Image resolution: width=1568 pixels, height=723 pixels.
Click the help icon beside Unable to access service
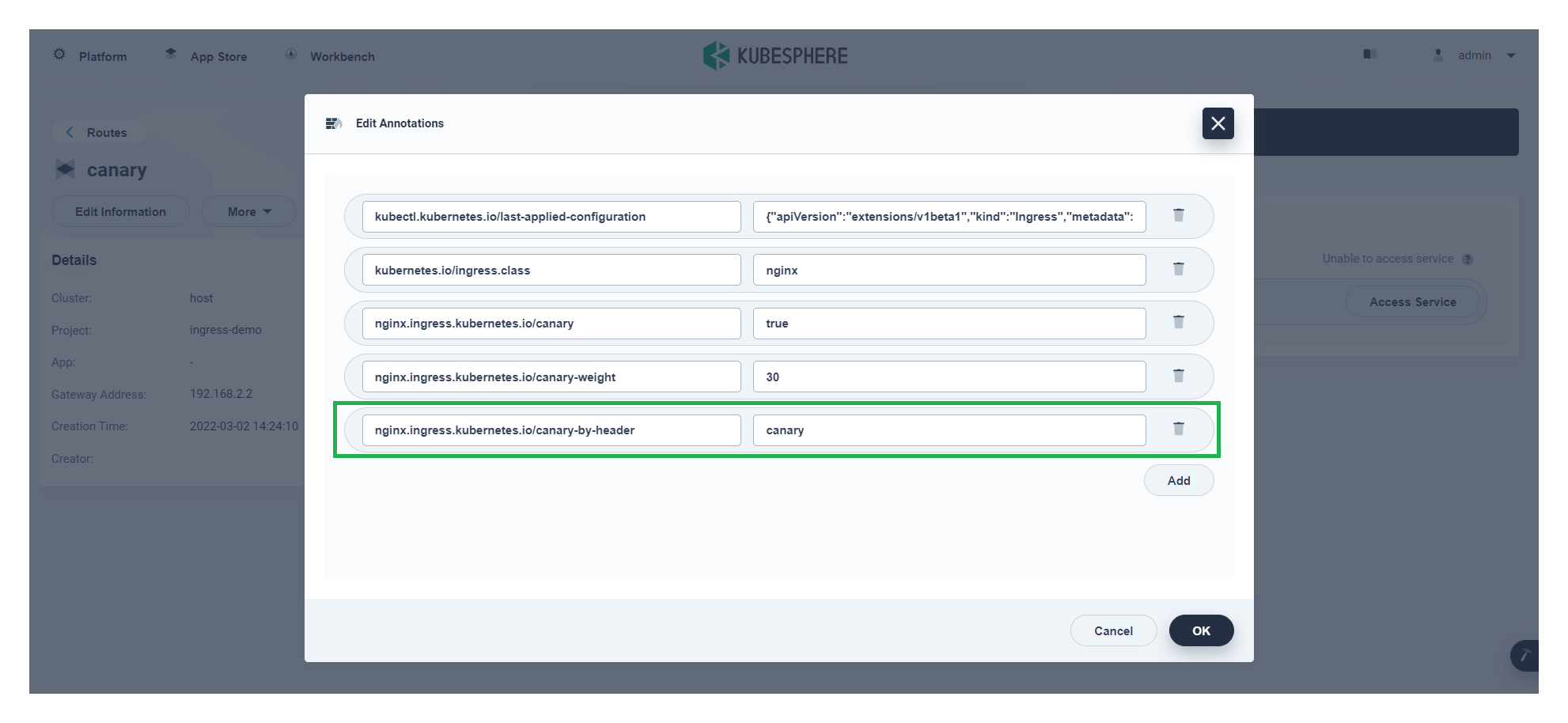pos(1469,259)
